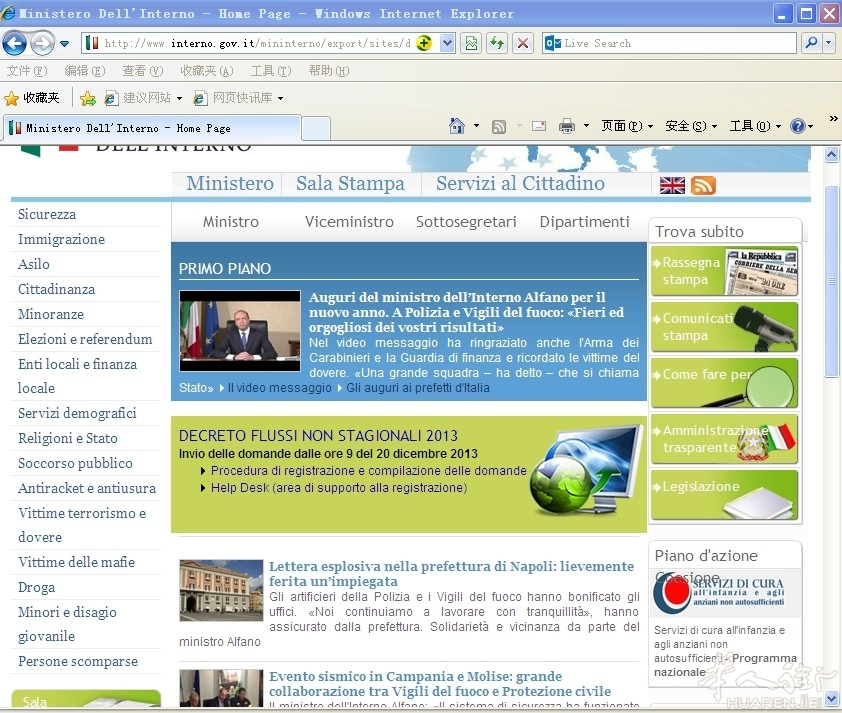Follow the Il video messaggio link

click(280, 388)
